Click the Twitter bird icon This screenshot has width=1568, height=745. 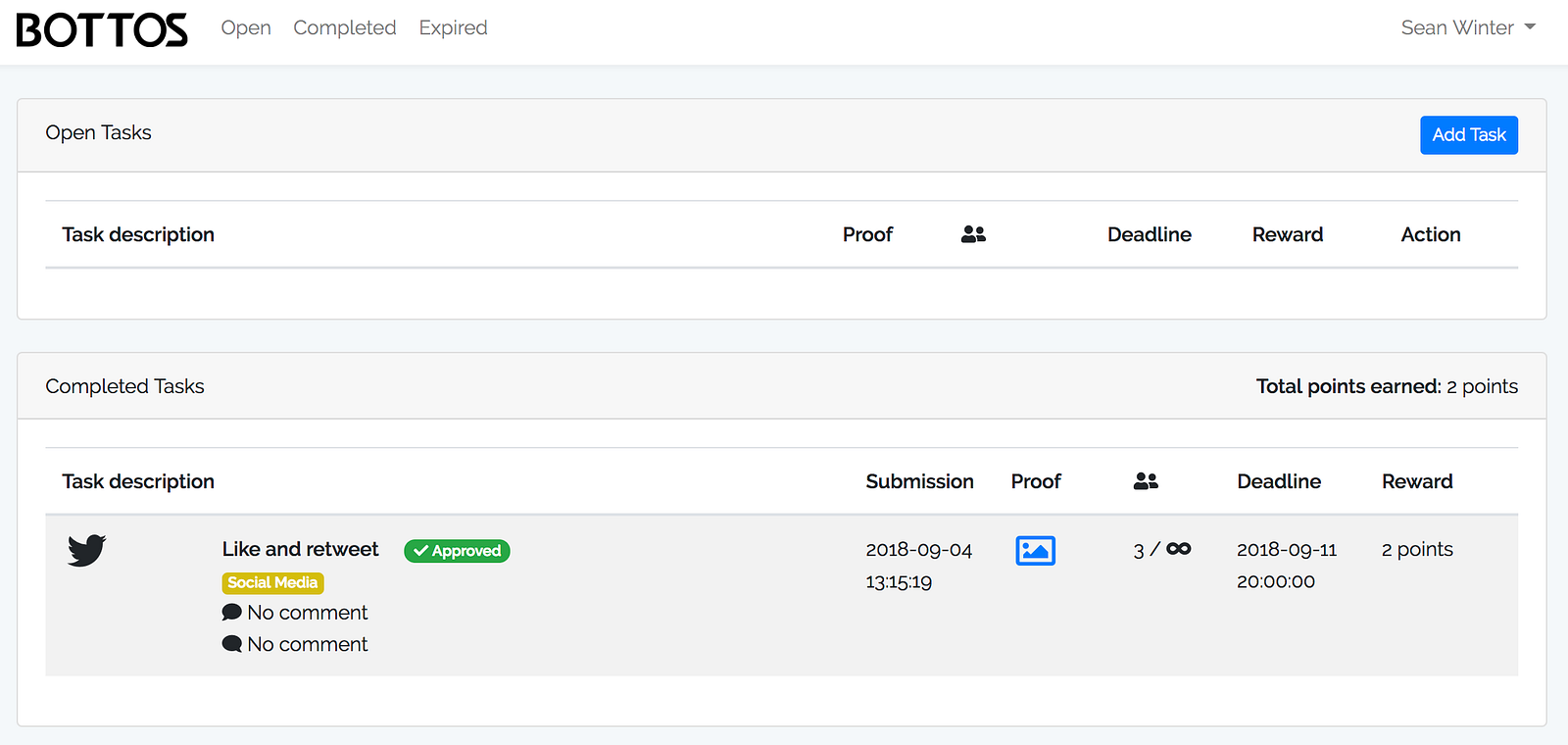click(86, 550)
